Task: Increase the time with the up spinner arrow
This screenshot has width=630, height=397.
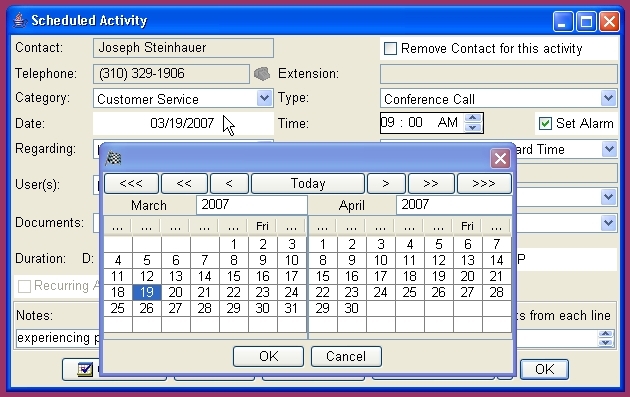Action: click(472, 118)
